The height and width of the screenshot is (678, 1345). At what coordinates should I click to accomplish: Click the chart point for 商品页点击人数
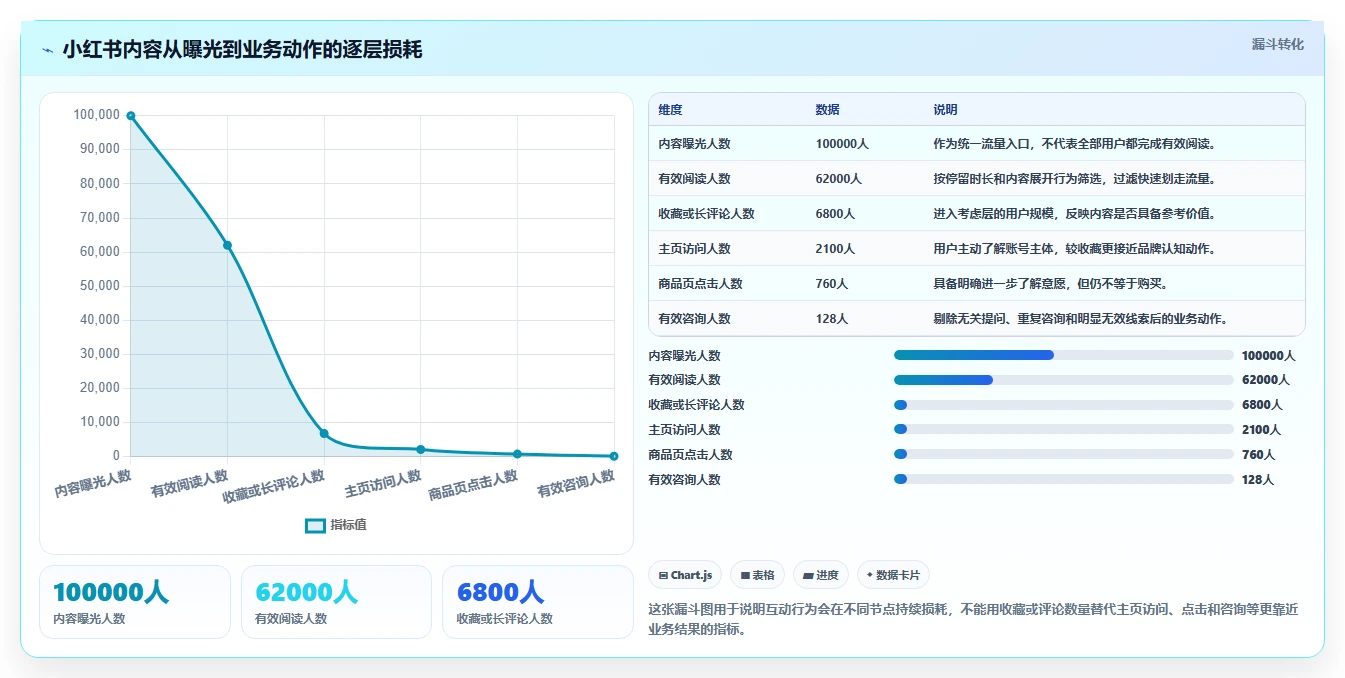pos(517,454)
